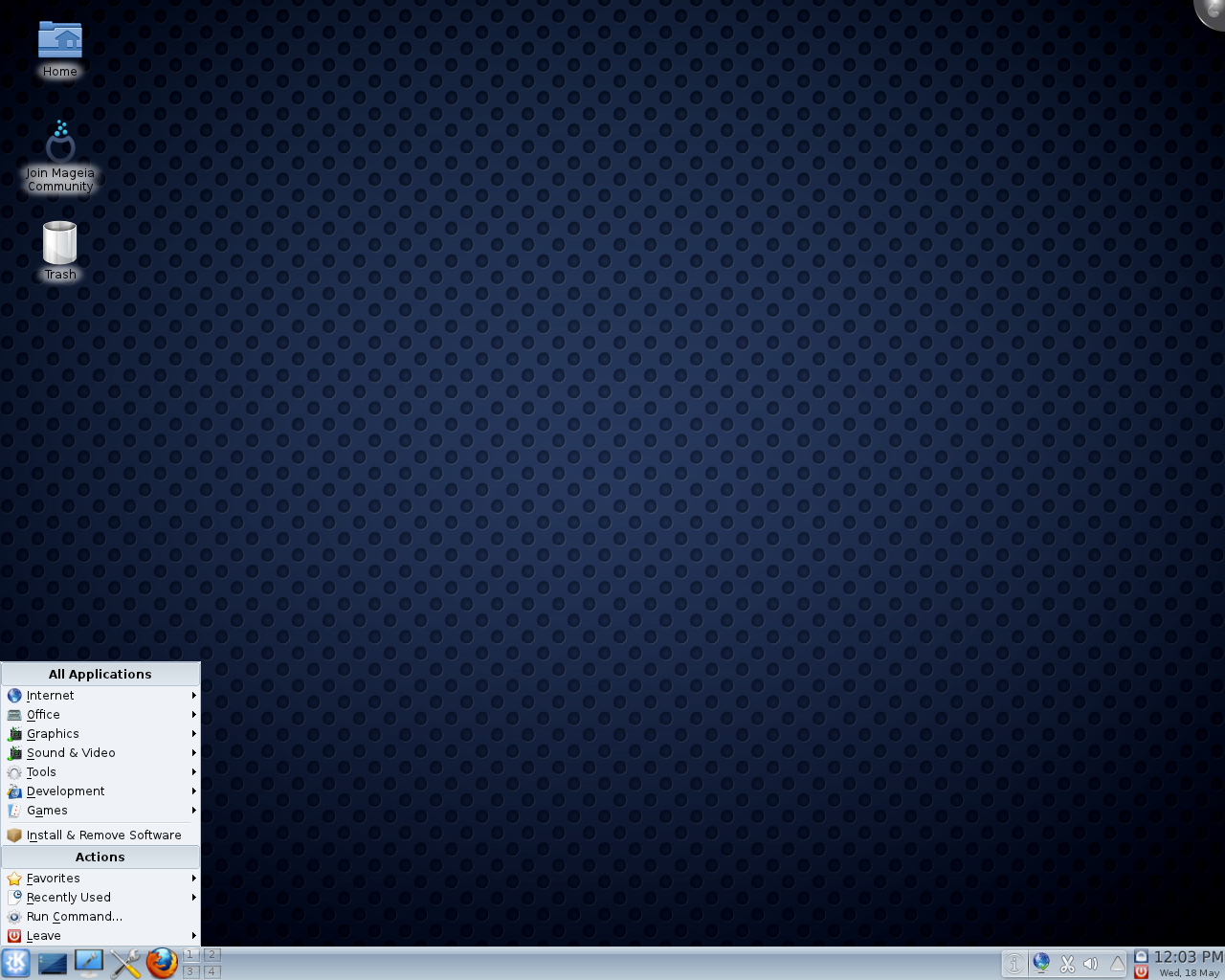Screen dimensions: 1225x980
Task: Expand the Leave submenu
Action: (x=100, y=936)
